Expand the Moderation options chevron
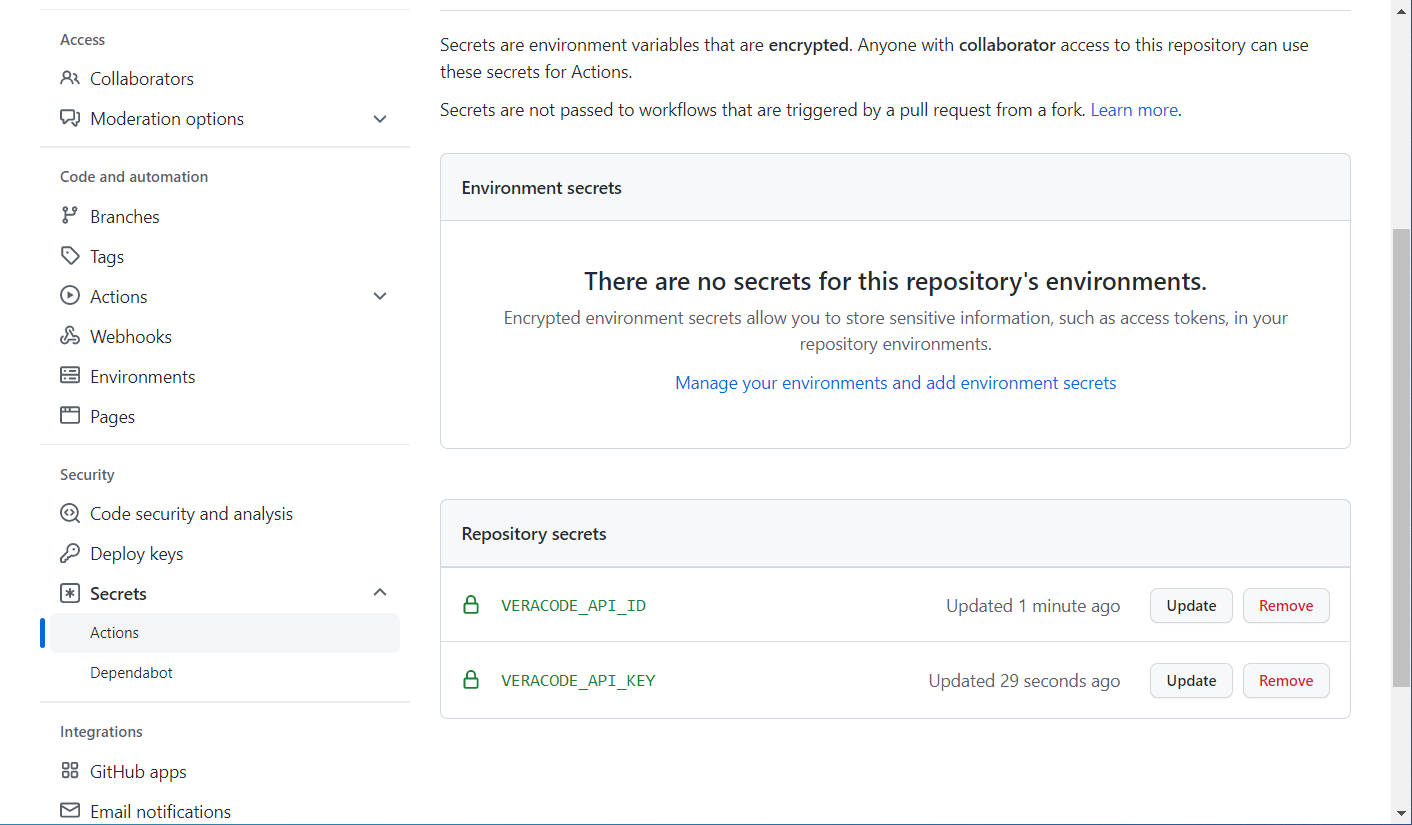 click(x=380, y=119)
